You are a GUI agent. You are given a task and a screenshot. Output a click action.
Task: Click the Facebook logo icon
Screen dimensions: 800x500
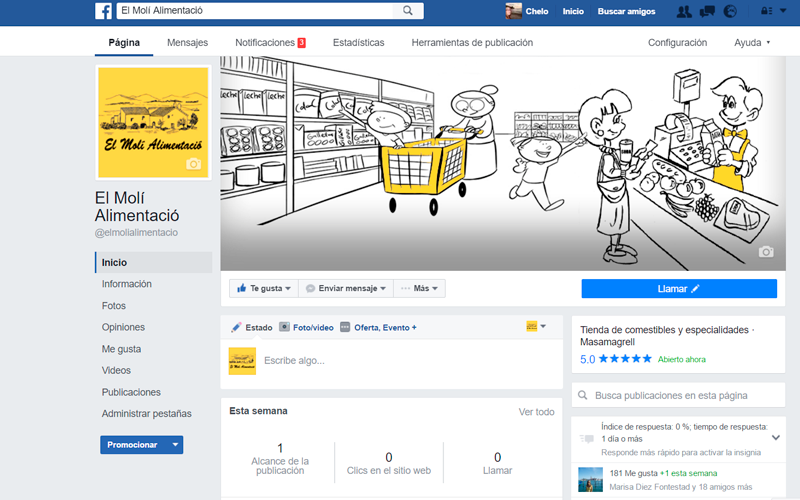(103, 11)
